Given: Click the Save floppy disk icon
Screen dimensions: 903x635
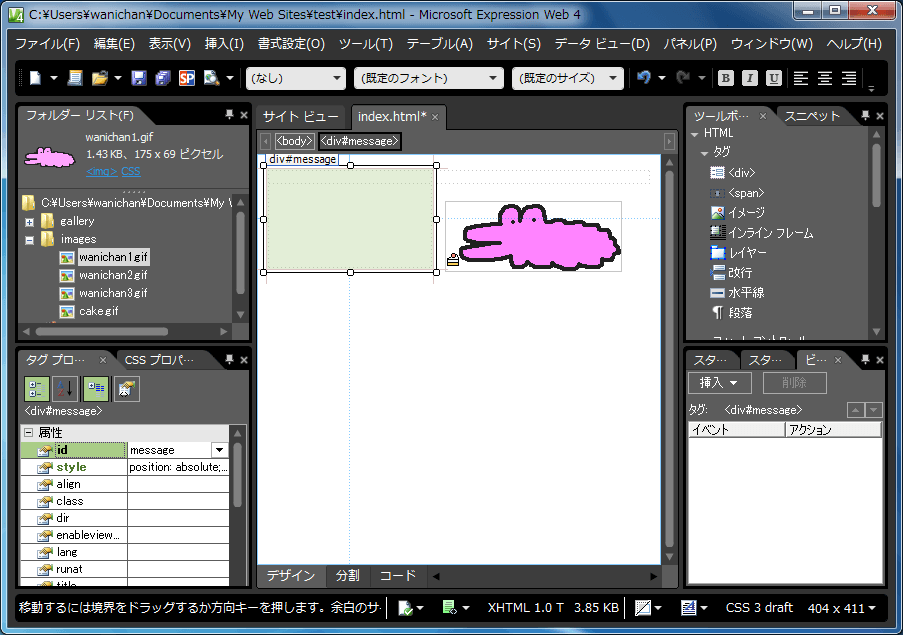Looking at the screenshot, I should click(x=139, y=78).
